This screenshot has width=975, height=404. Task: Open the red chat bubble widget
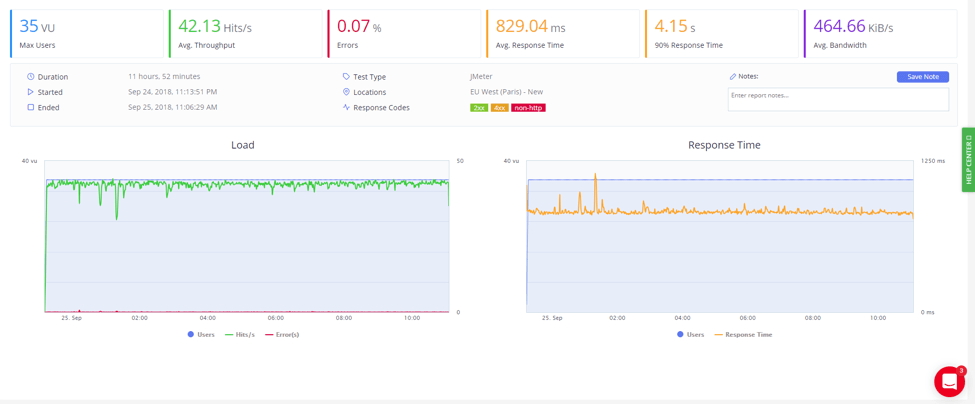(x=949, y=381)
